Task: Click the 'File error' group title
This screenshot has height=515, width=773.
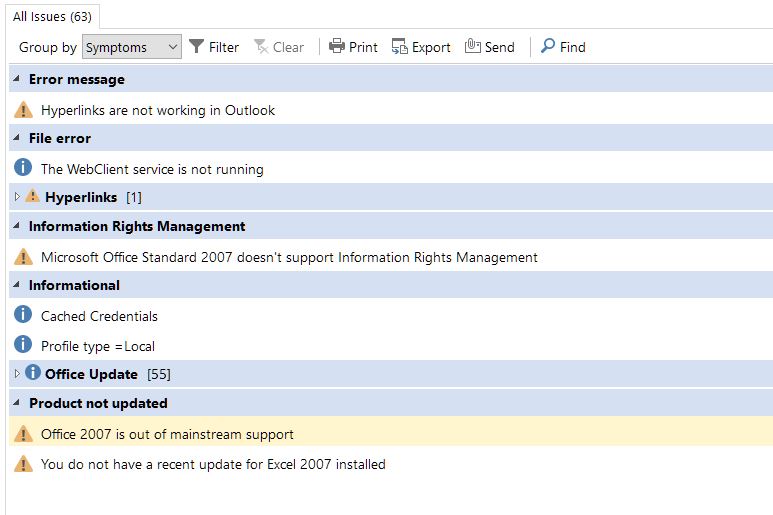Action: (x=60, y=138)
